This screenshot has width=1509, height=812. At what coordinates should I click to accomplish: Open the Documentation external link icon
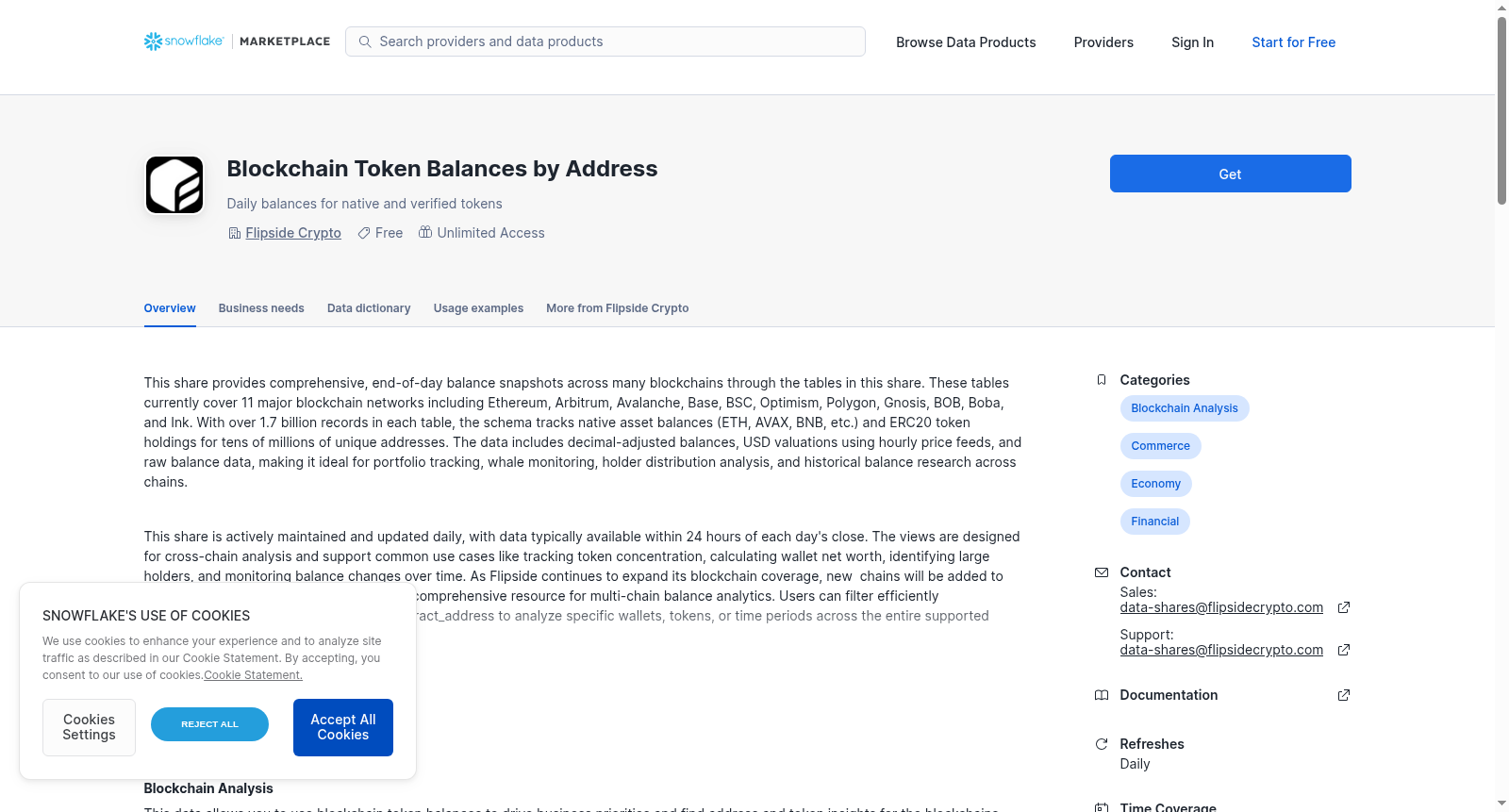[1344, 695]
